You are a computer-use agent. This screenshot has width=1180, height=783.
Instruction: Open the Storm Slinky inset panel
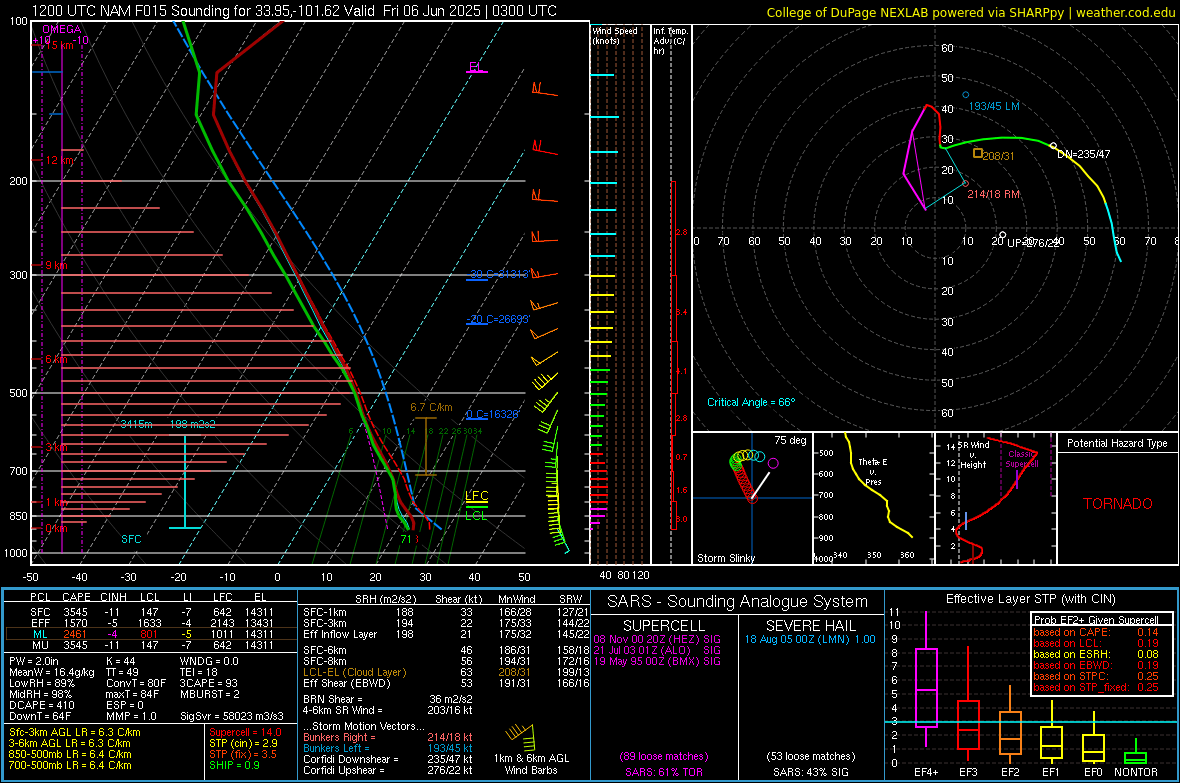(752, 498)
